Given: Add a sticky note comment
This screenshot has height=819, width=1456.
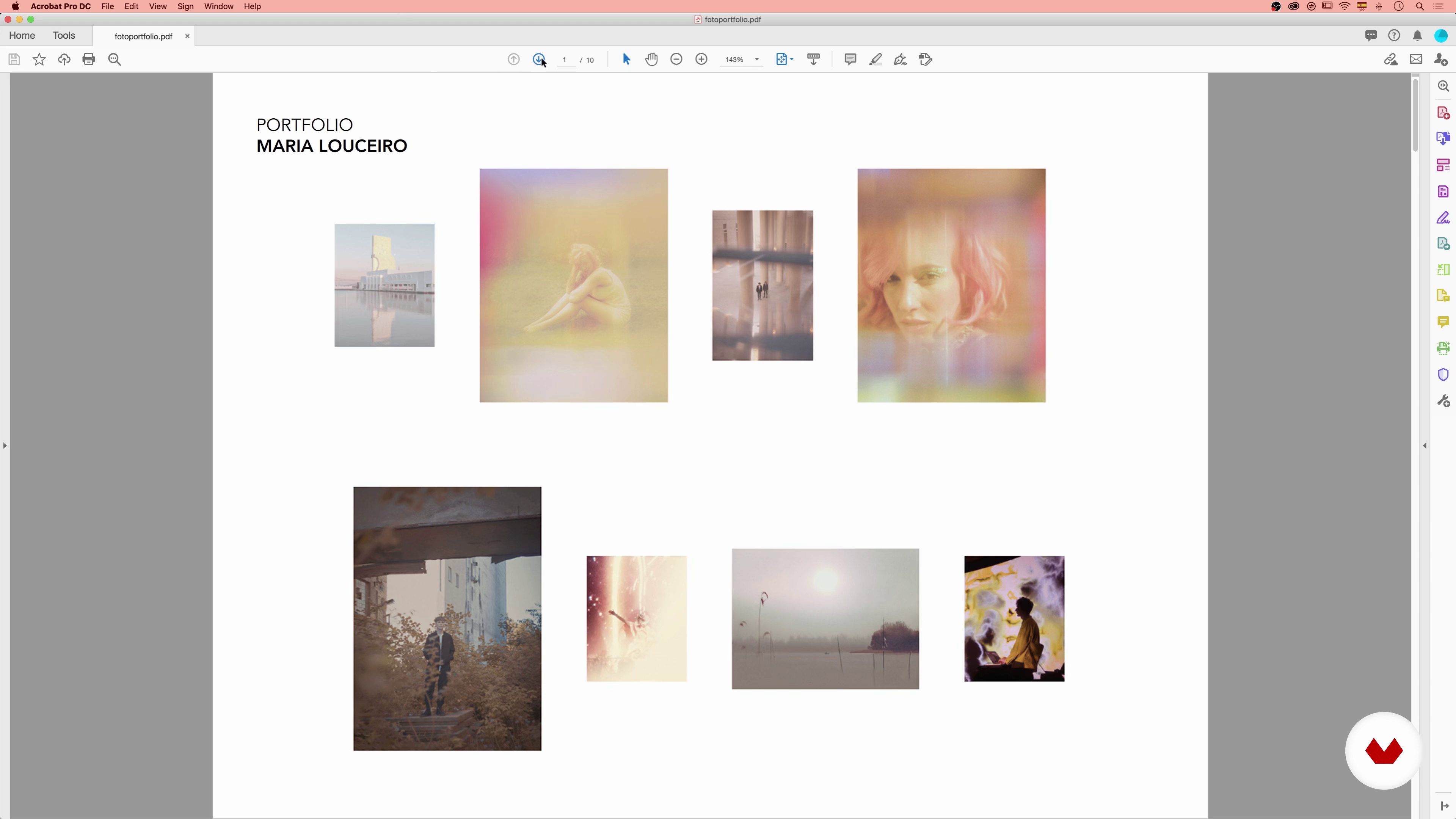Looking at the screenshot, I should [x=850, y=60].
